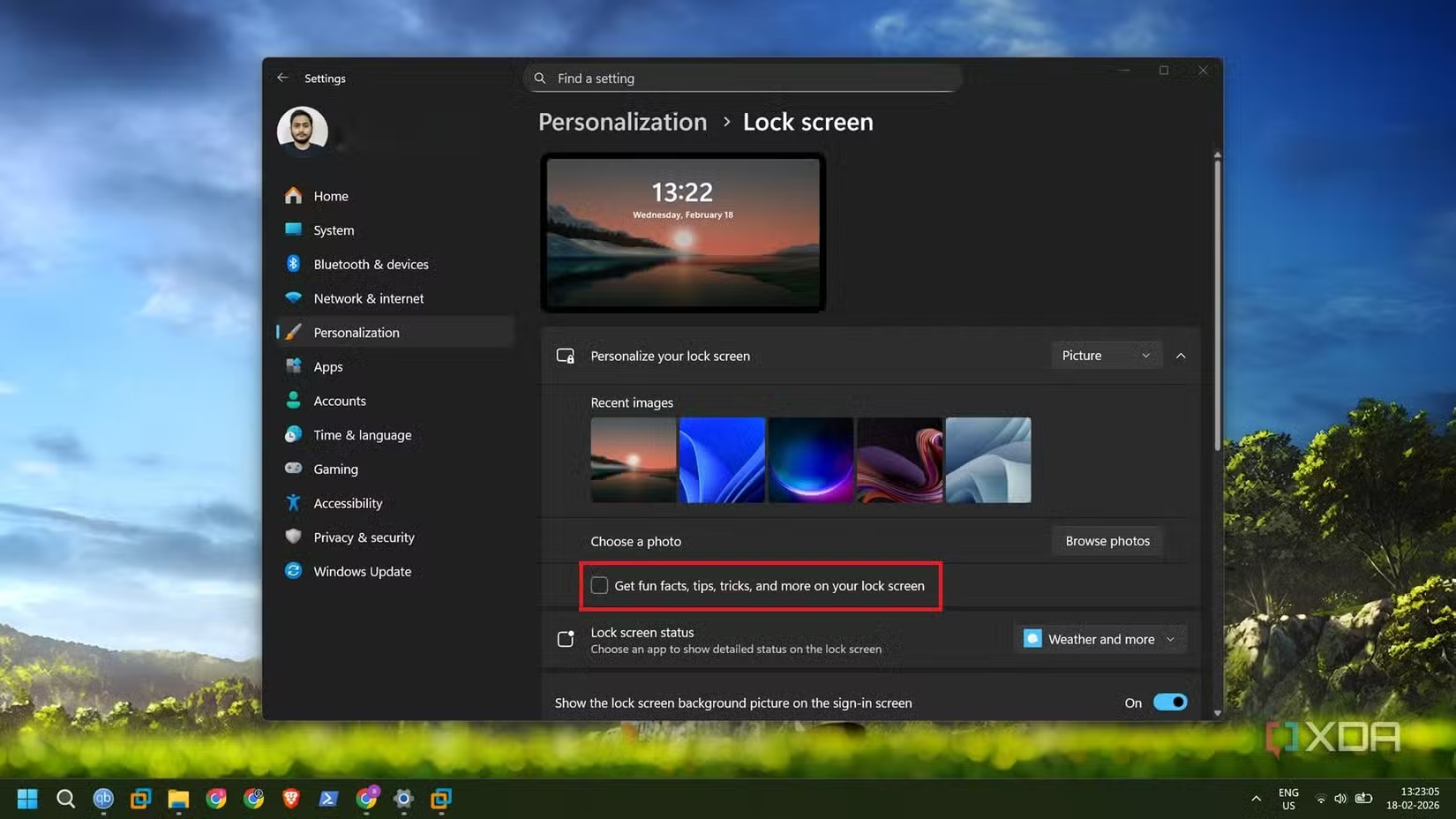Image resolution: width=1456 pixels, height=819 pixels.
Task: Select the blue Windows bloom recent image
Action: (x=722, y=460)
